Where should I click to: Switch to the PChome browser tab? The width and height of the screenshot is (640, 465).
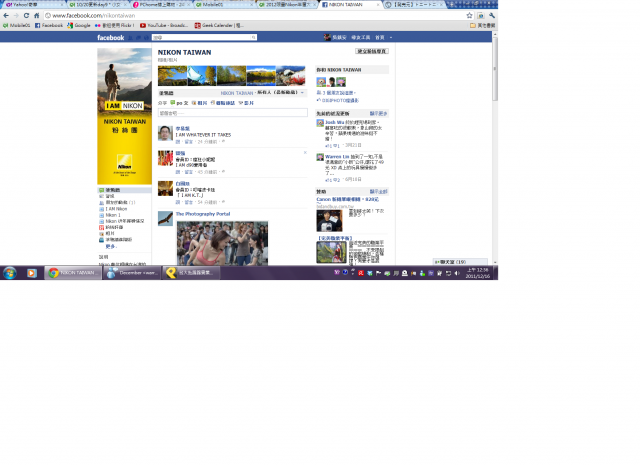[x=162, y=4]
